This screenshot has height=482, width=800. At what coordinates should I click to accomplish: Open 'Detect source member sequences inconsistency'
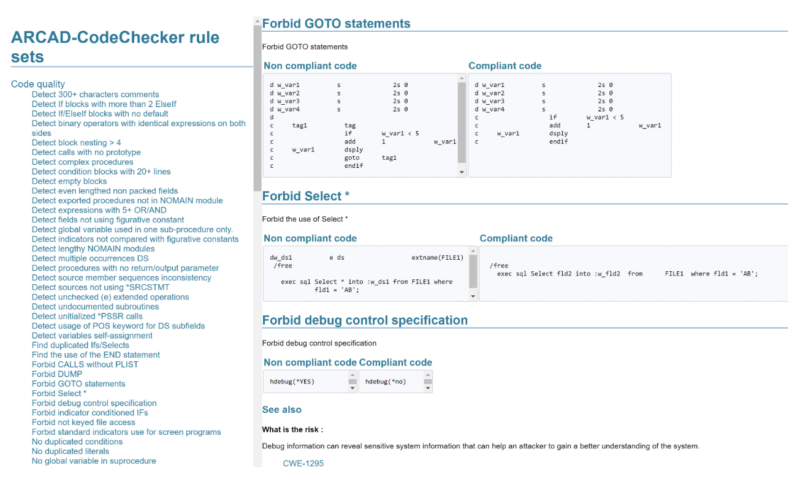pyautogui.click(x=121, y=278)
